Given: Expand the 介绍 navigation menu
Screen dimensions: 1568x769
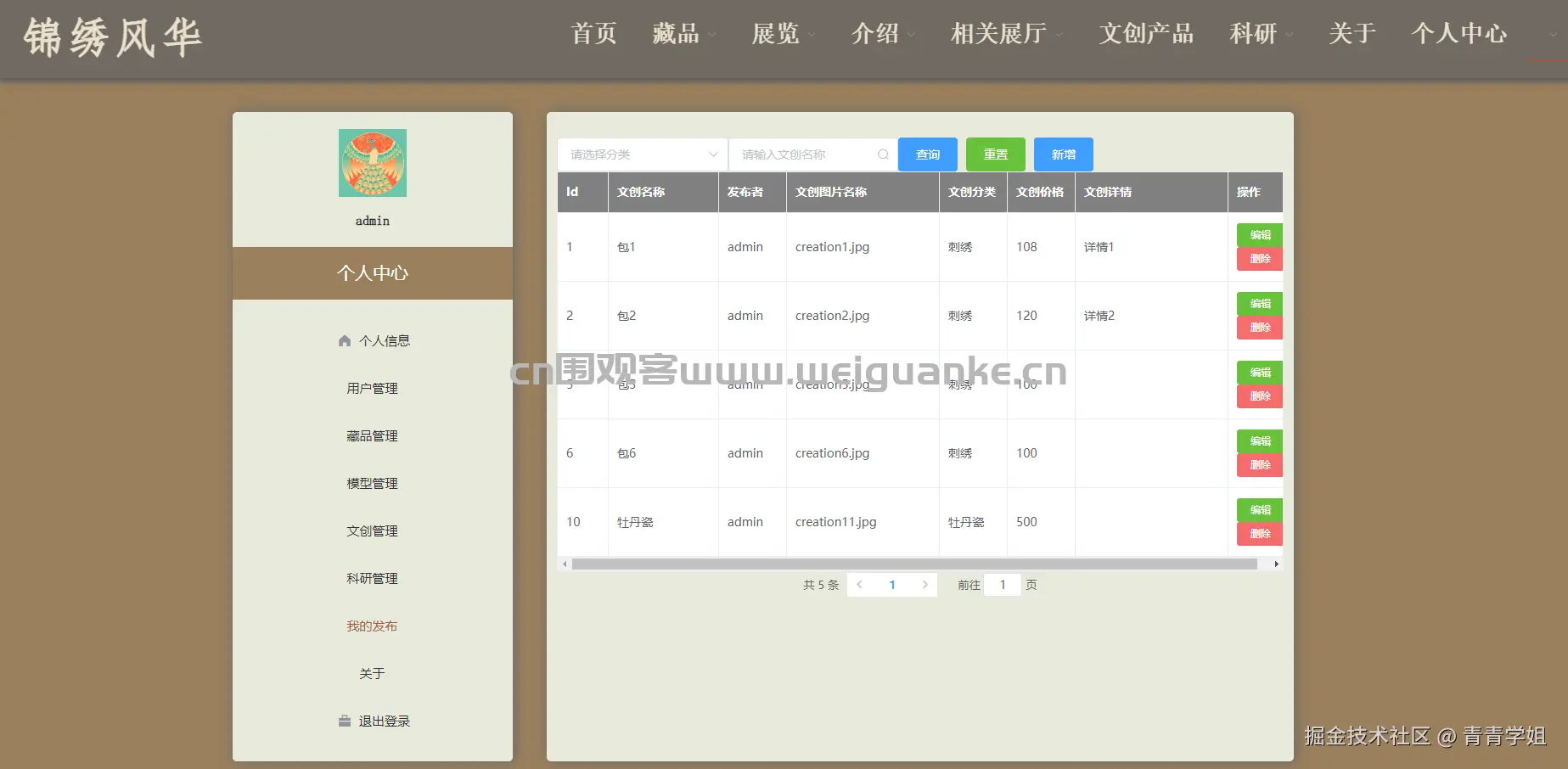Looking at the screenshot, I should point(883,34).
